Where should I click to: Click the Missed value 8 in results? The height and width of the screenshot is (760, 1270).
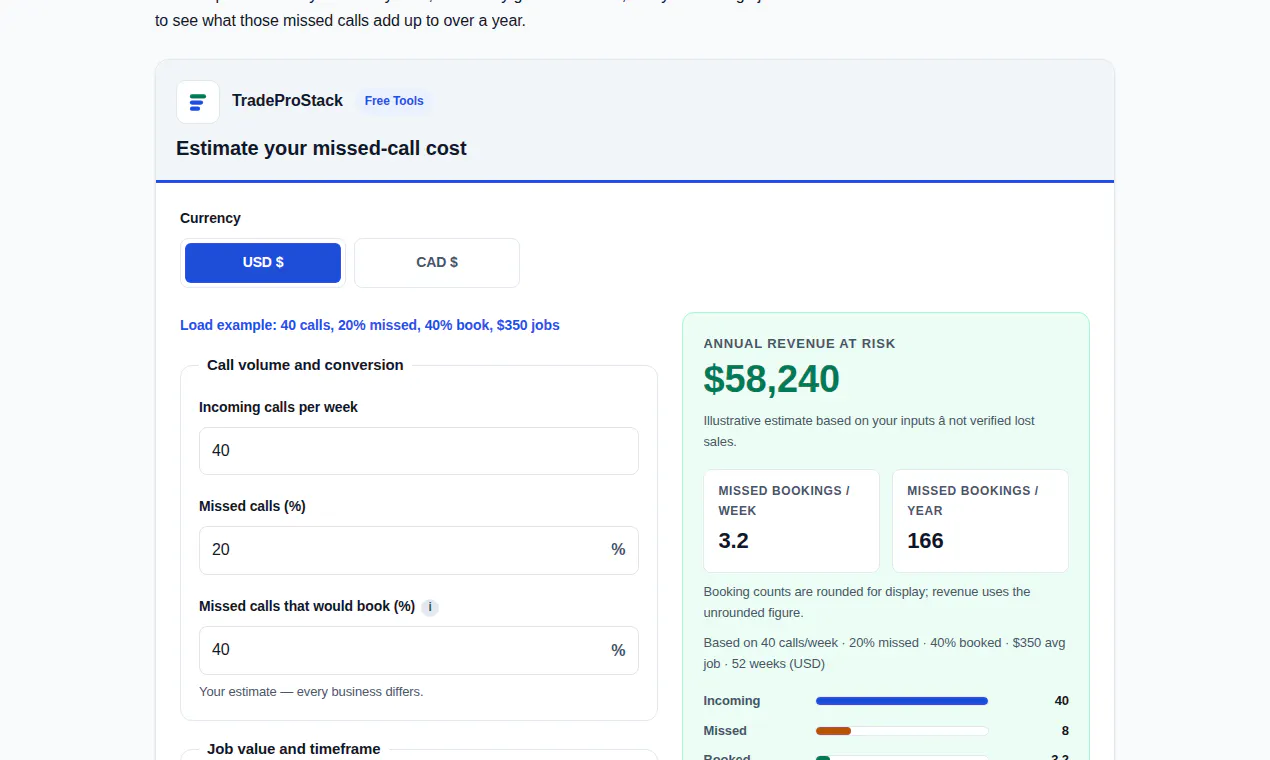(1065, 731)
